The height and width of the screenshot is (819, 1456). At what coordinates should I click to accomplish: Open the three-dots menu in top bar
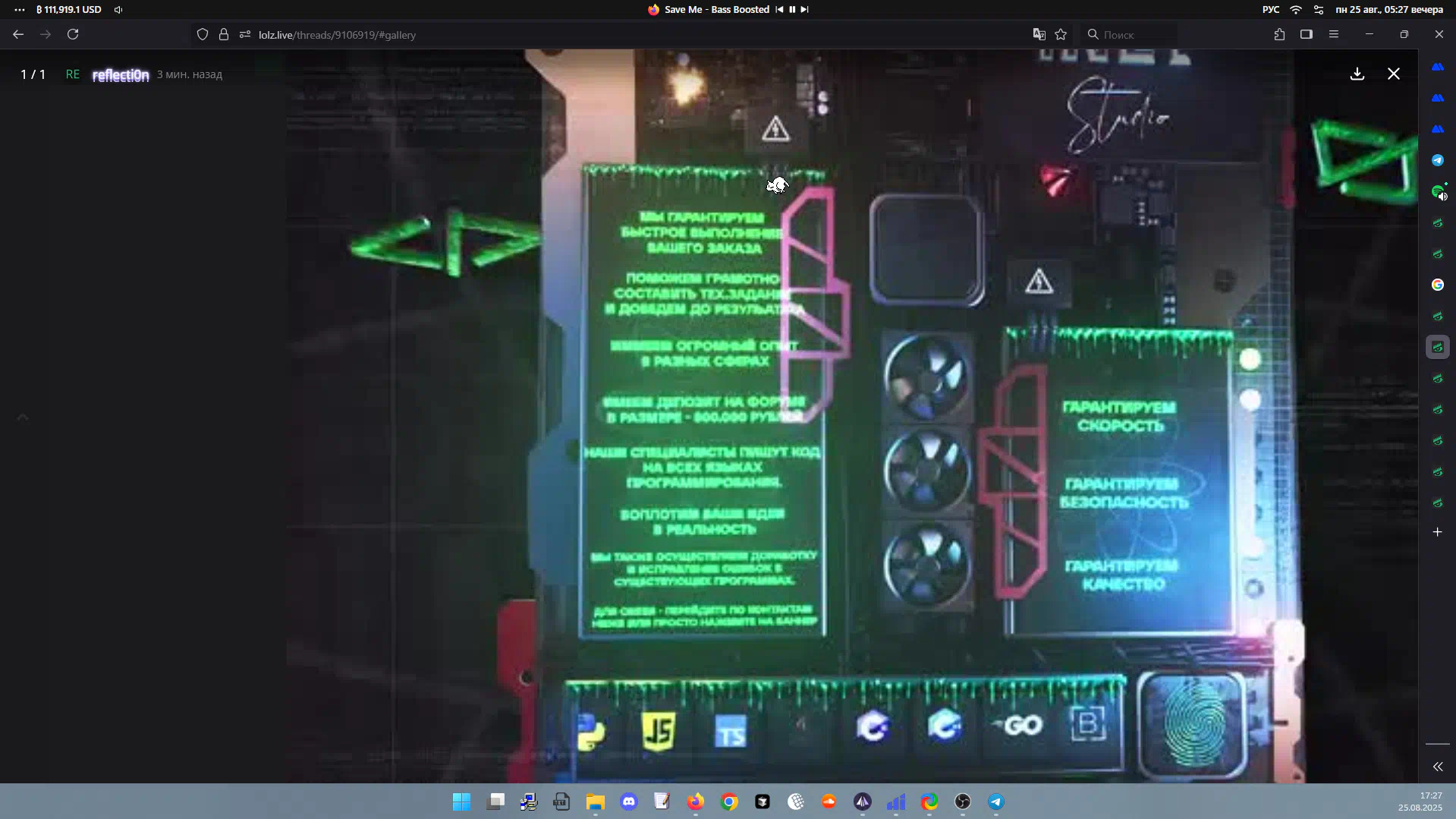coord(20,10)
